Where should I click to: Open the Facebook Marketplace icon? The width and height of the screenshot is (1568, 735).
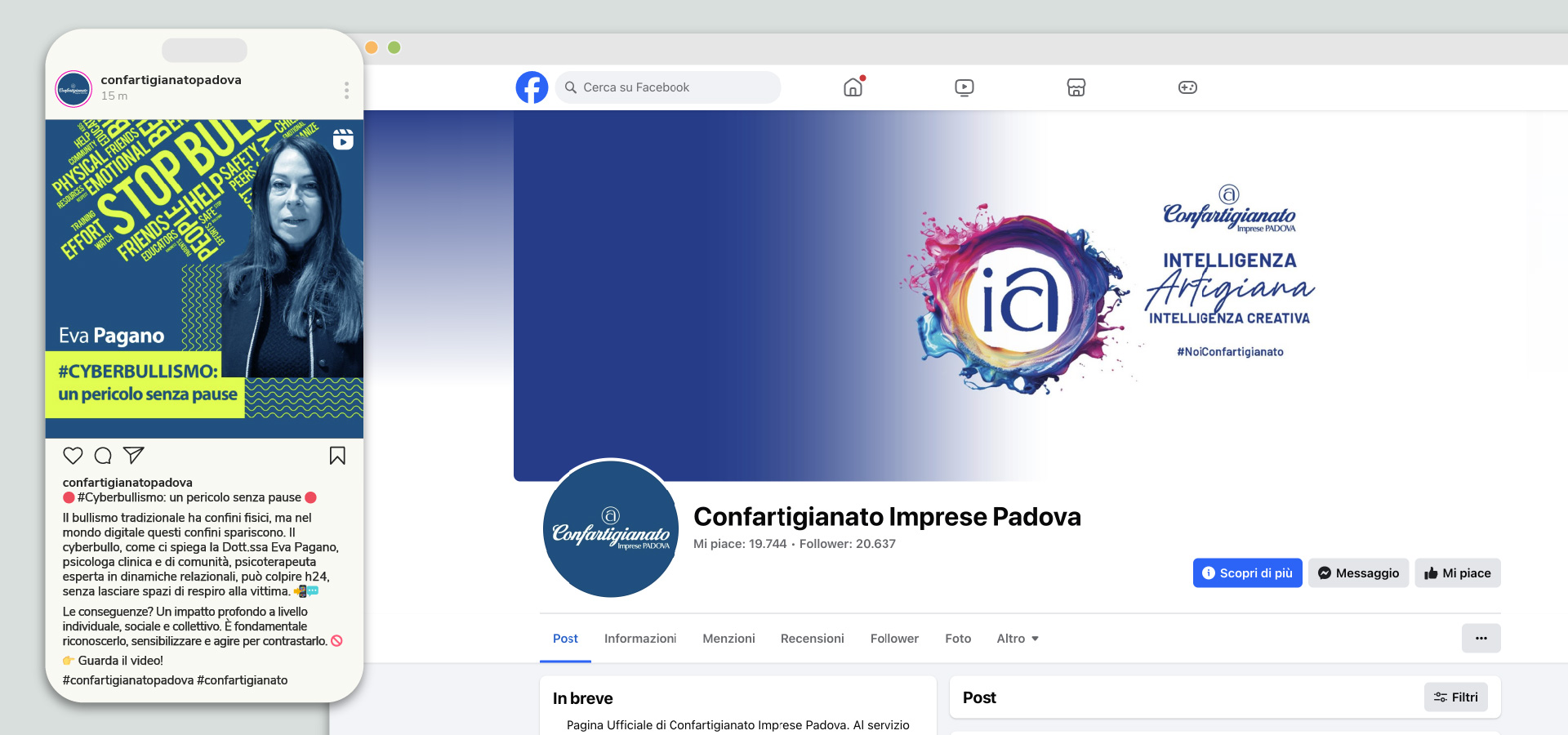coord(1076,87)
